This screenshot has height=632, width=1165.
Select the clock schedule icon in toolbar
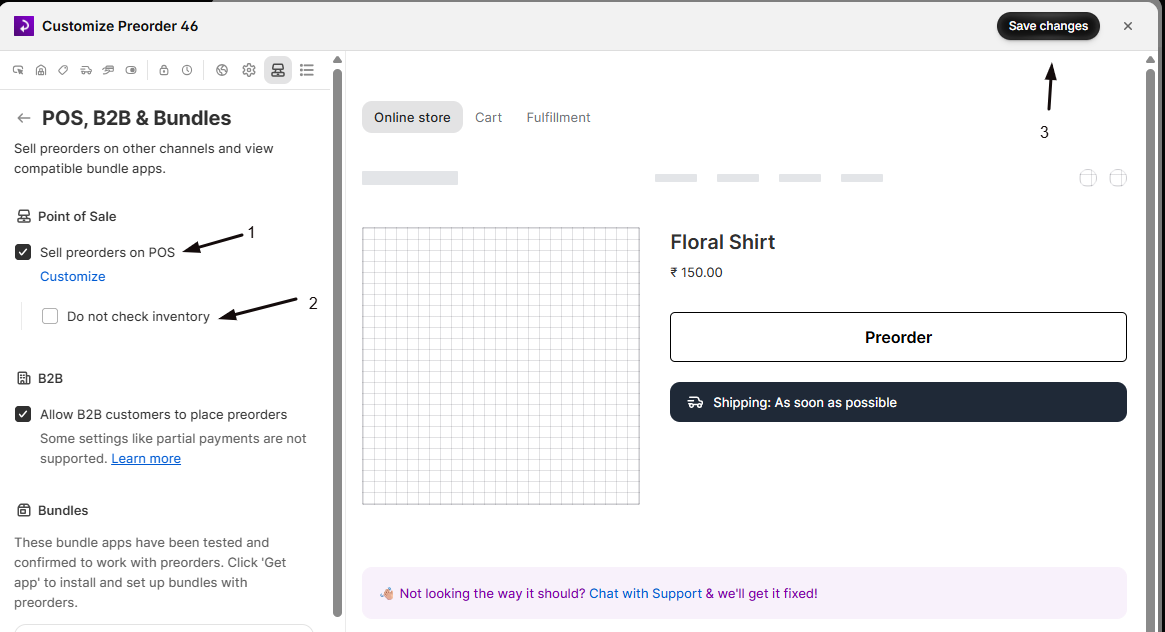(187, 70)
